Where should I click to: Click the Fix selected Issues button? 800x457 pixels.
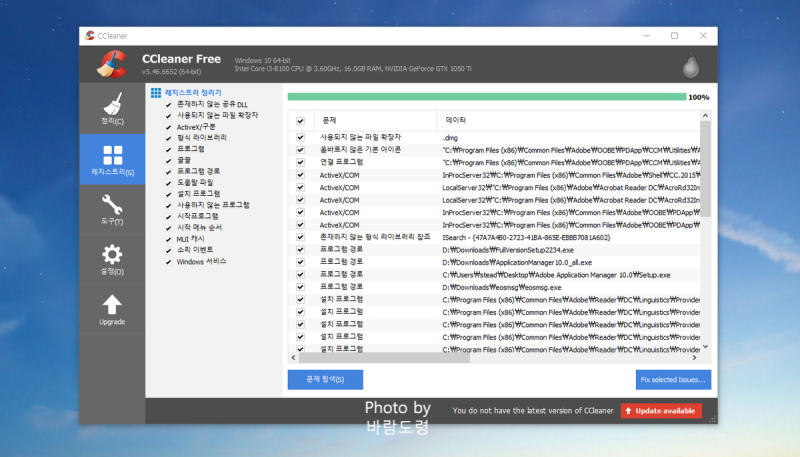[x=673, y=379]
